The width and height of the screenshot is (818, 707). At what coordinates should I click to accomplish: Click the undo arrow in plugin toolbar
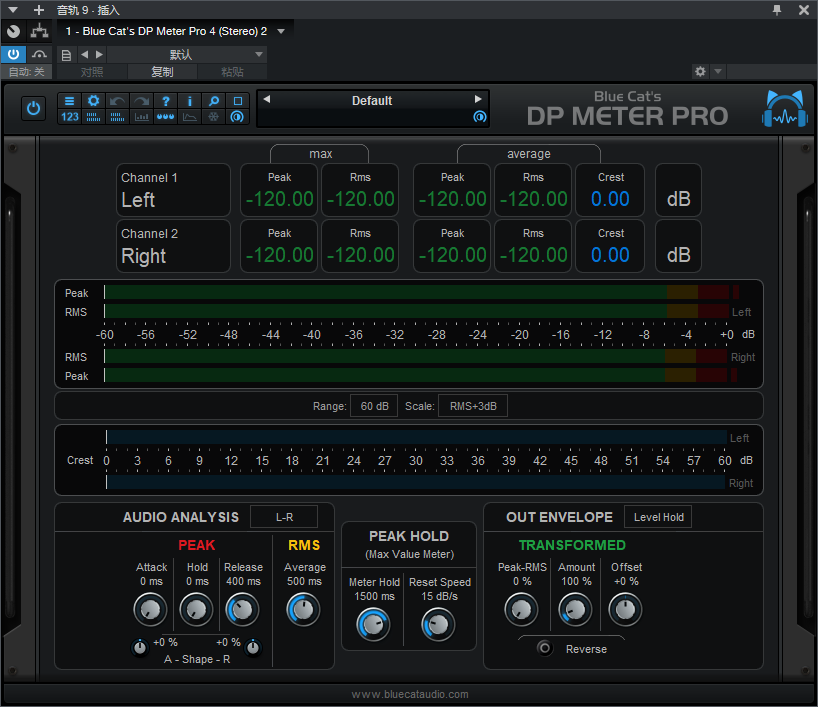(x=117, y=101)
